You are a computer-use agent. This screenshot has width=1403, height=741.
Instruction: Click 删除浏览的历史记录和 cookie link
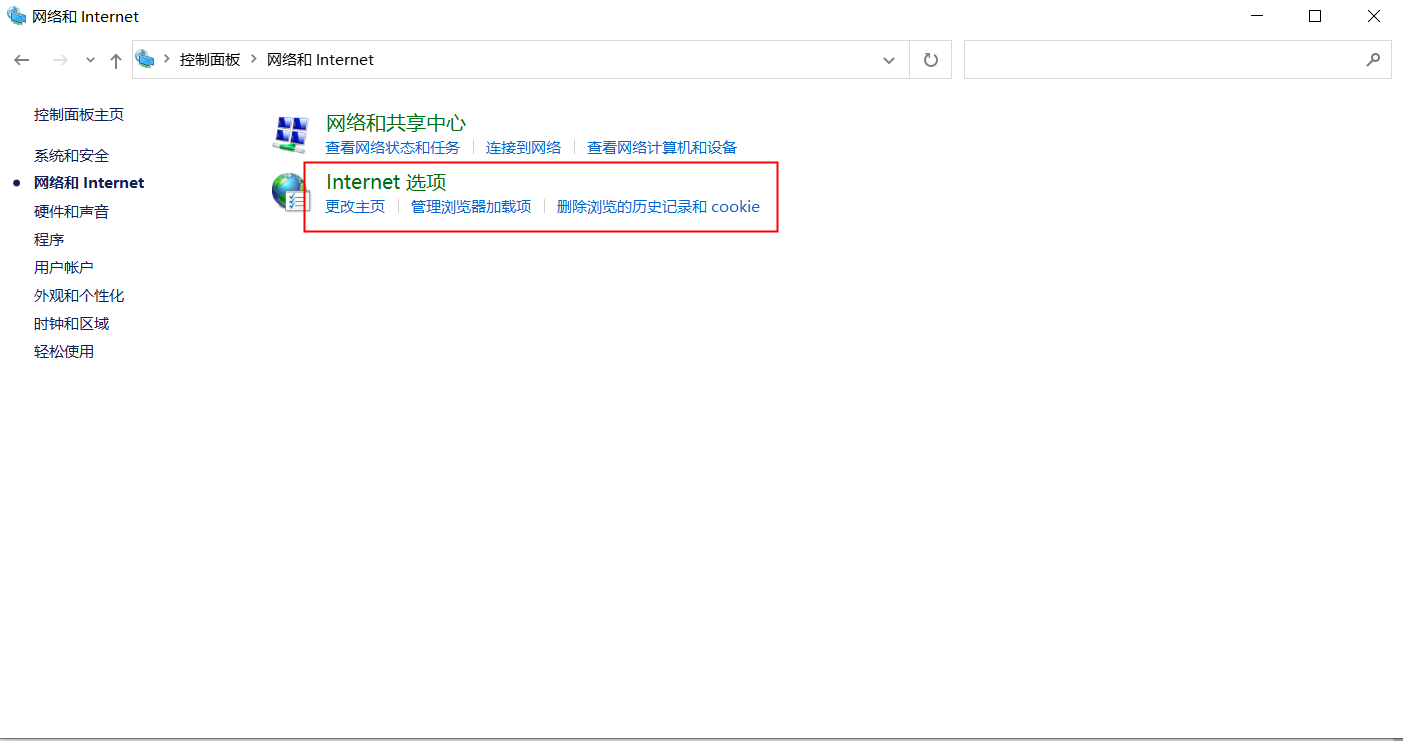658,207
